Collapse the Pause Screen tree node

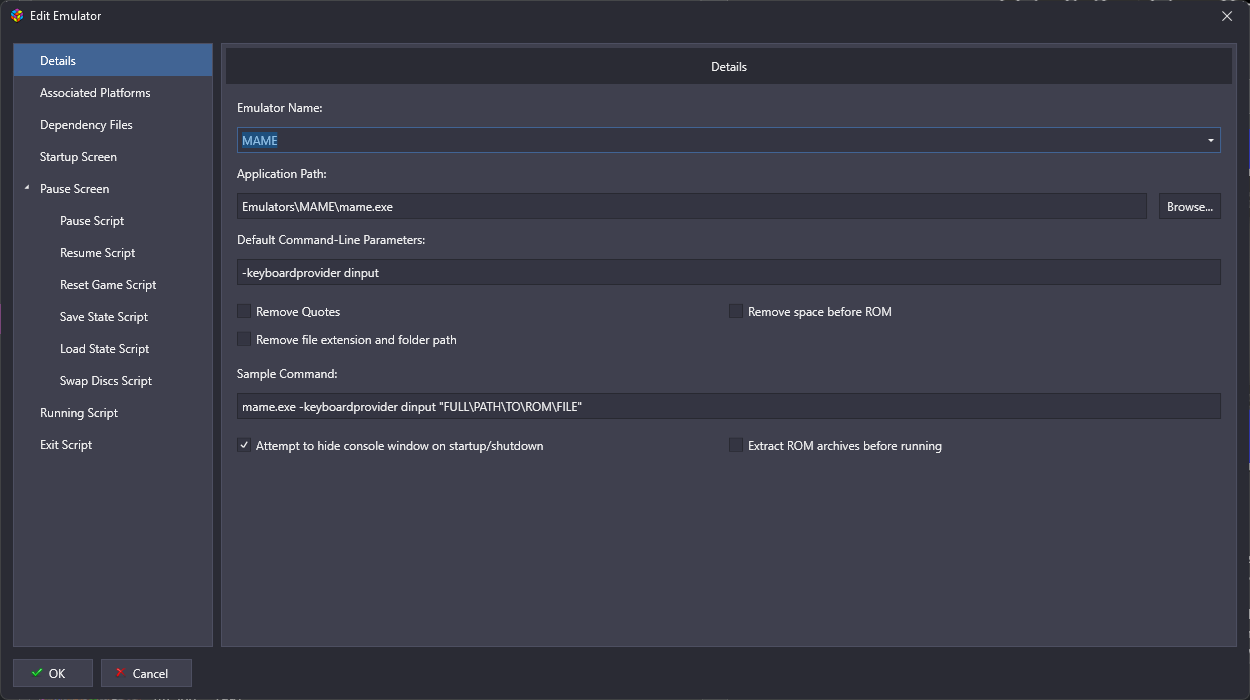tap(27, 188)
